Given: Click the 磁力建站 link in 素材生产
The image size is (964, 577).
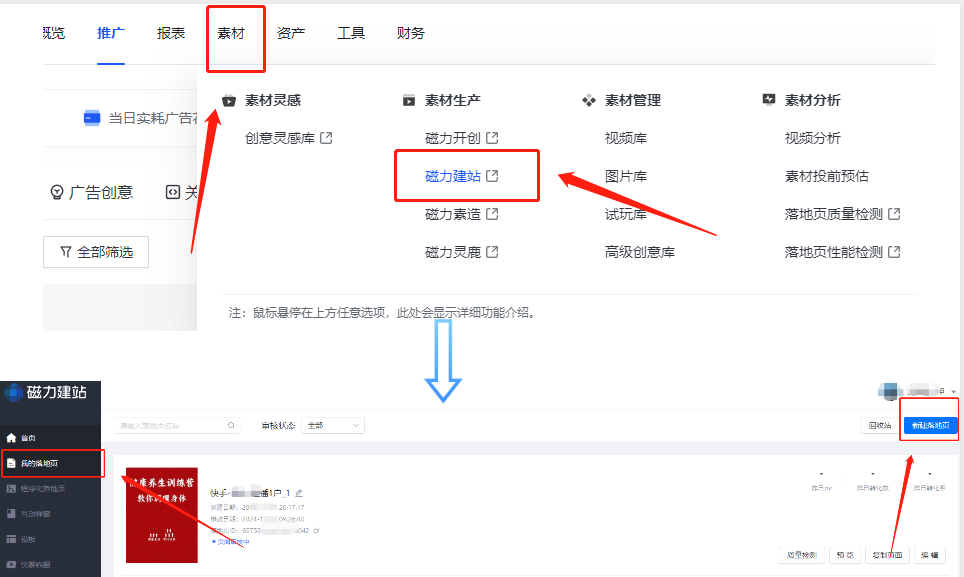Looking at the screenshot, I should tap(453, 176).
